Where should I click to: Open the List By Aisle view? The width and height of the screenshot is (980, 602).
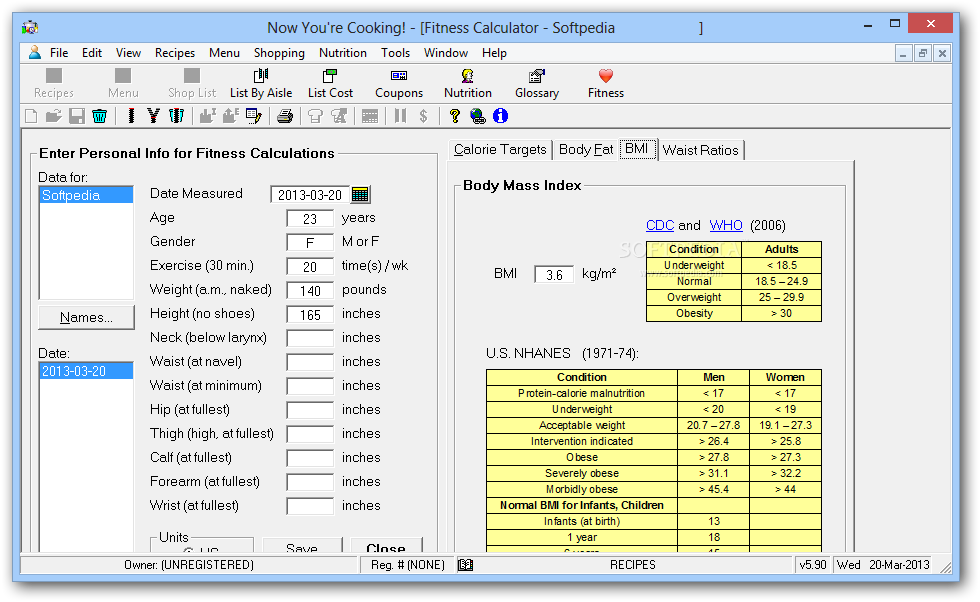coord(261,84)
